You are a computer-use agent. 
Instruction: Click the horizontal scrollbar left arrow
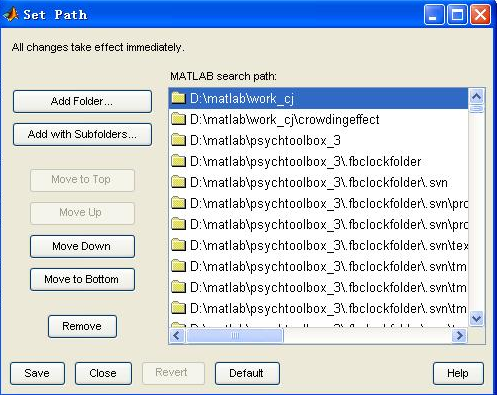click(x=177, y=335)
